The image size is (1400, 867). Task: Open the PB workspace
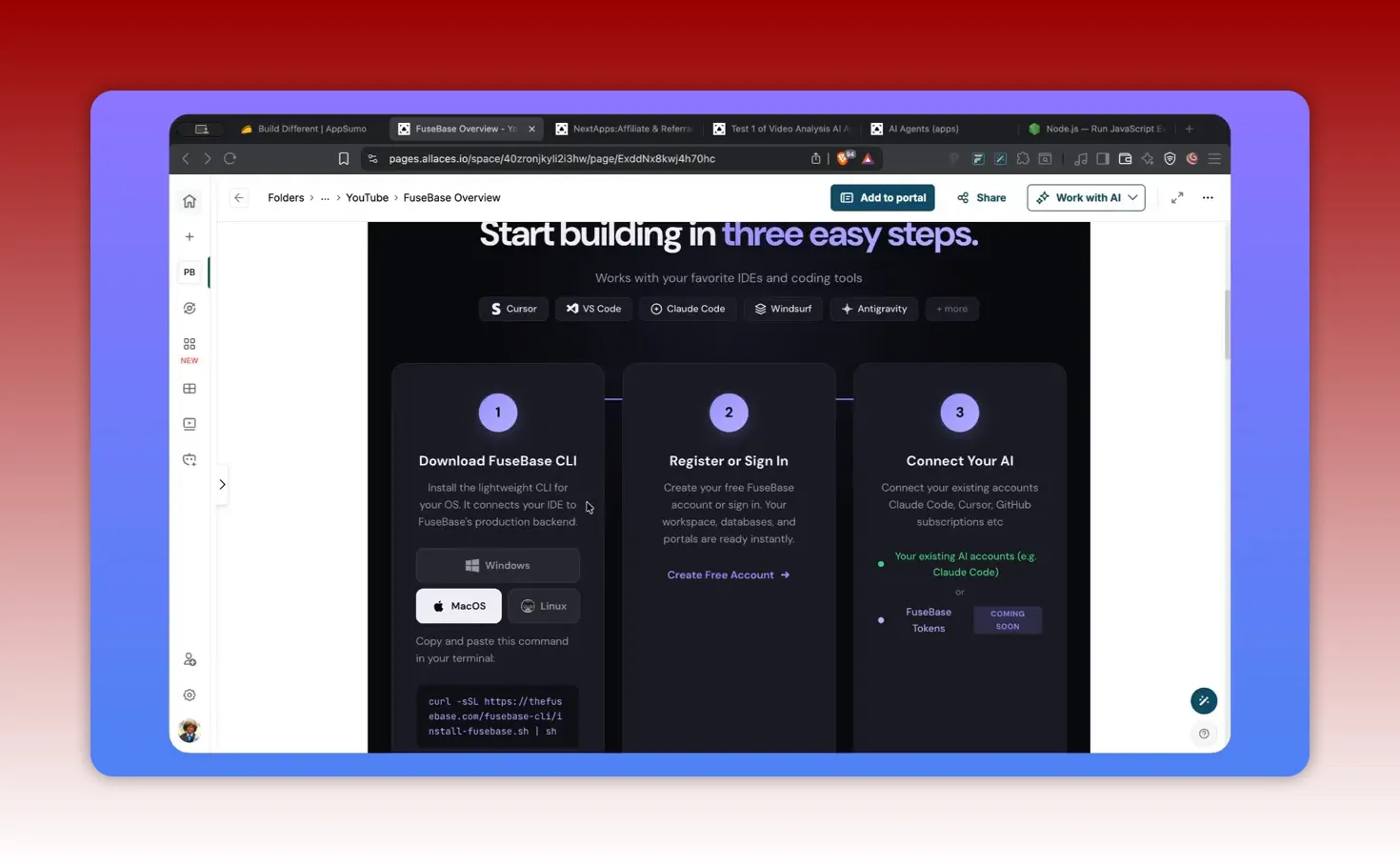click(189, 272)
